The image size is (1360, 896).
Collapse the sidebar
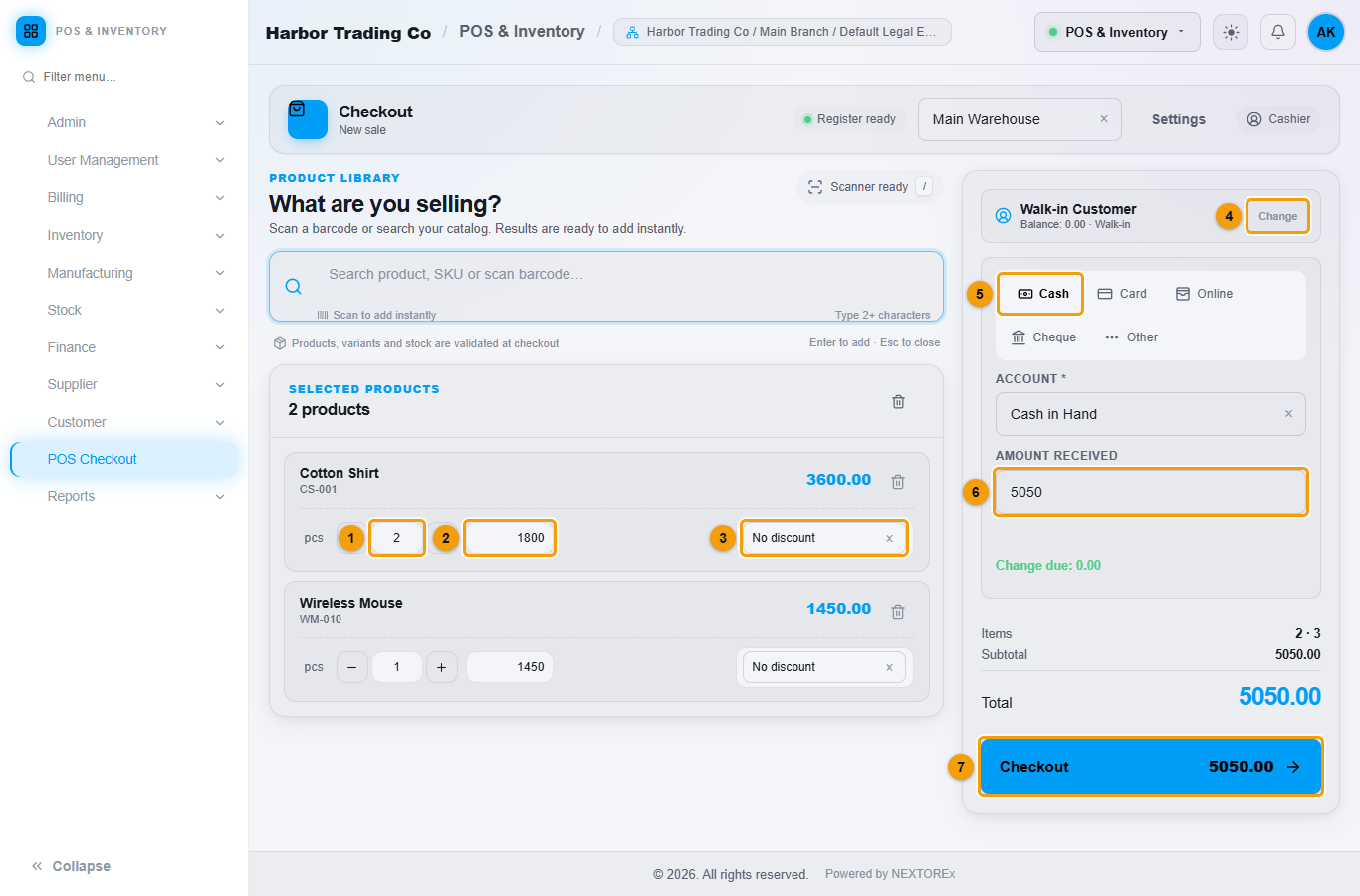point(71,866)
